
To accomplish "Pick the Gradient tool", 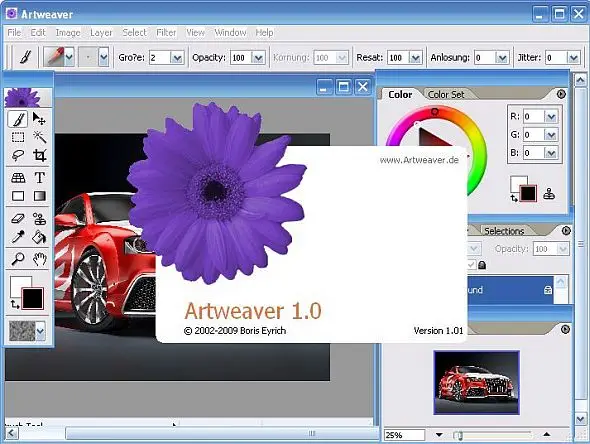I will coord(40,196).
